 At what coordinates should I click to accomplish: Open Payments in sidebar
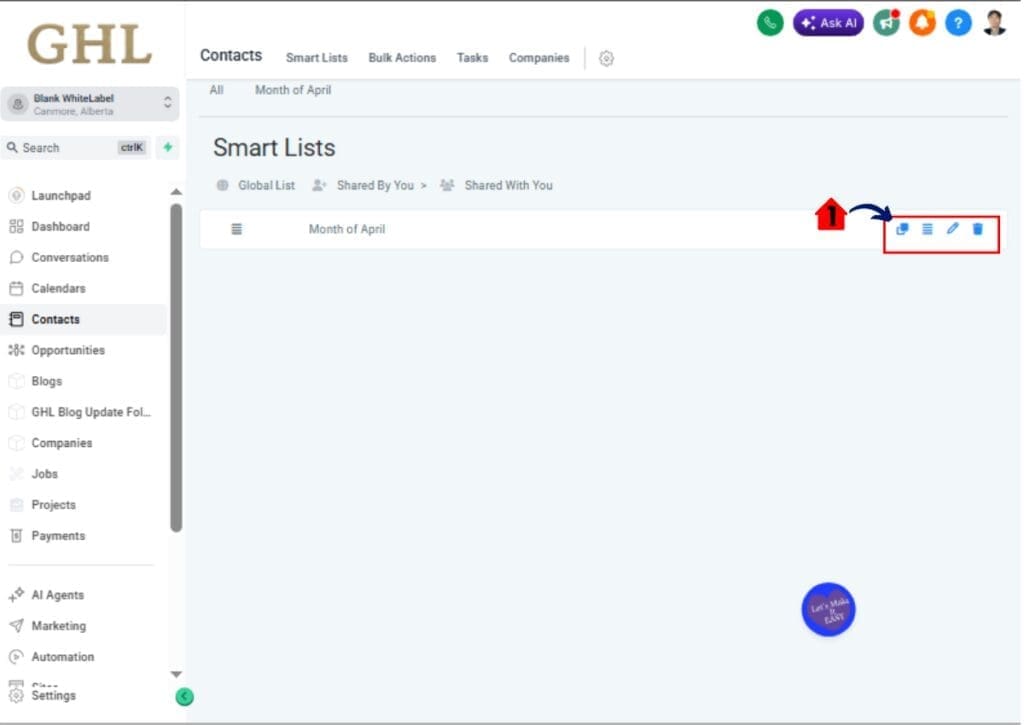[58, 536]
